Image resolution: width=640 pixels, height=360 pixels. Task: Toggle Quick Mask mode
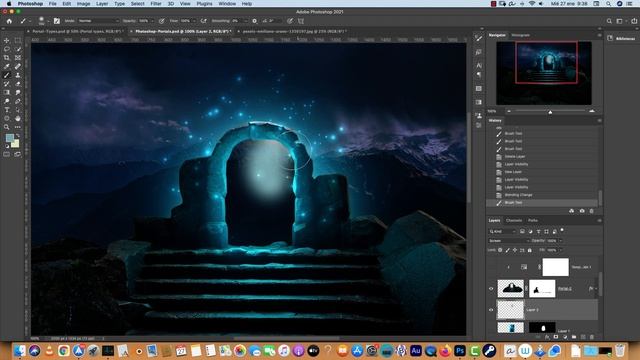click(x=7, y=154)
